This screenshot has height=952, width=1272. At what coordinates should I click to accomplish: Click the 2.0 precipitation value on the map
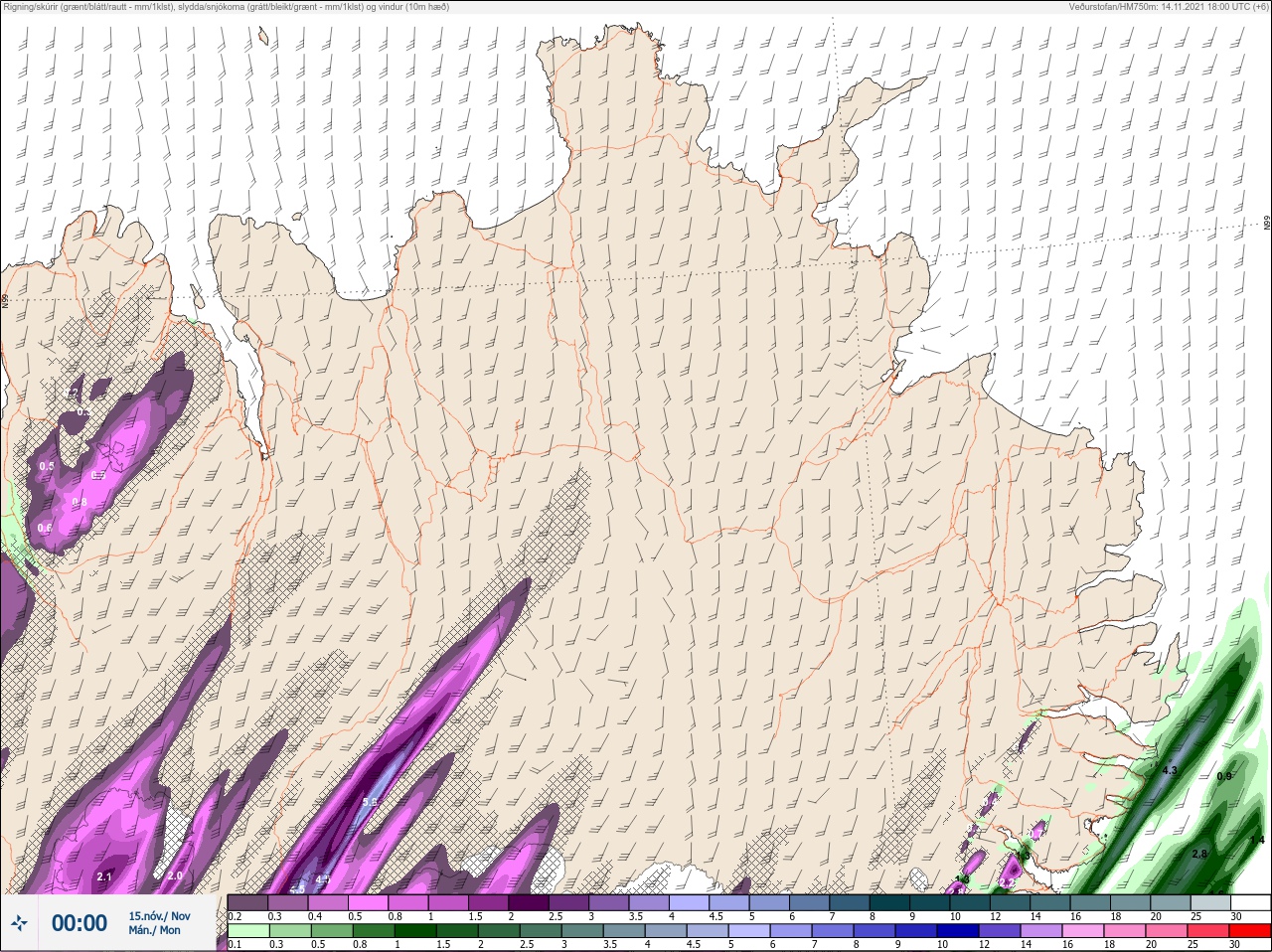pyautogui.click(x=175, y=875)
